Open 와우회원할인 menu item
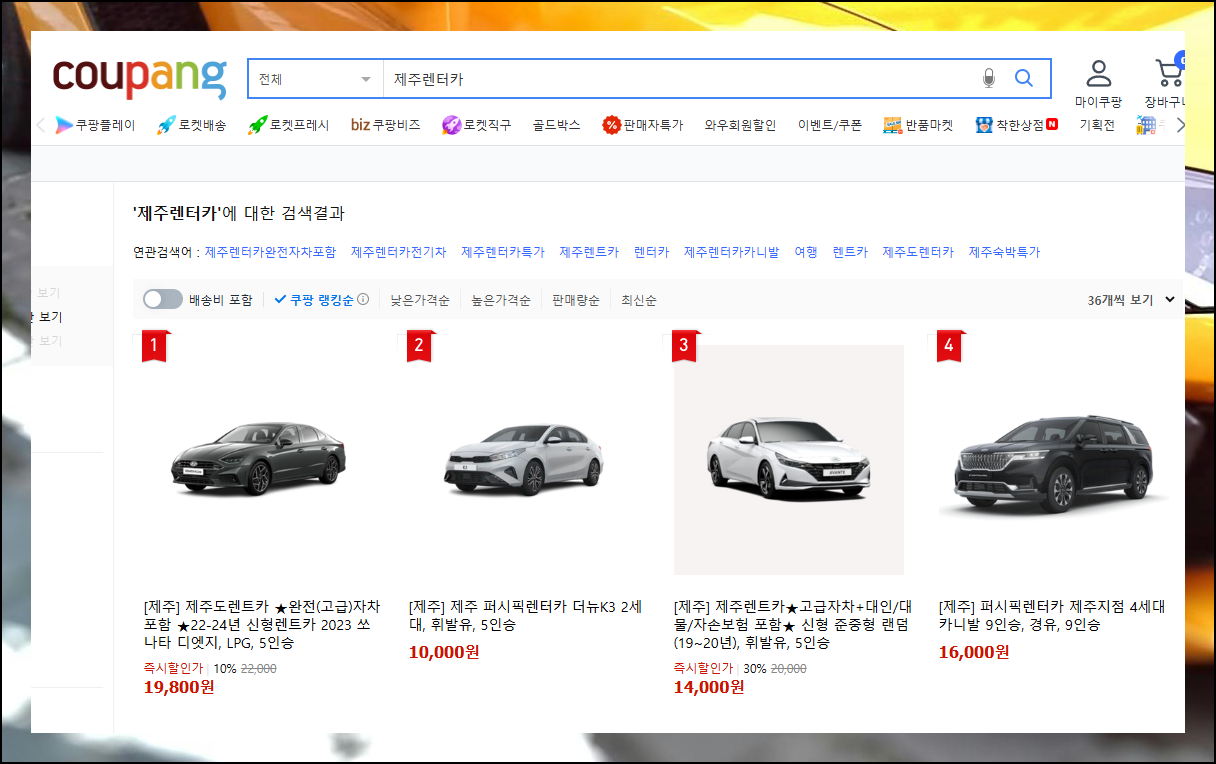Viewport: 1216px width, 764px height. pos(740,125)
